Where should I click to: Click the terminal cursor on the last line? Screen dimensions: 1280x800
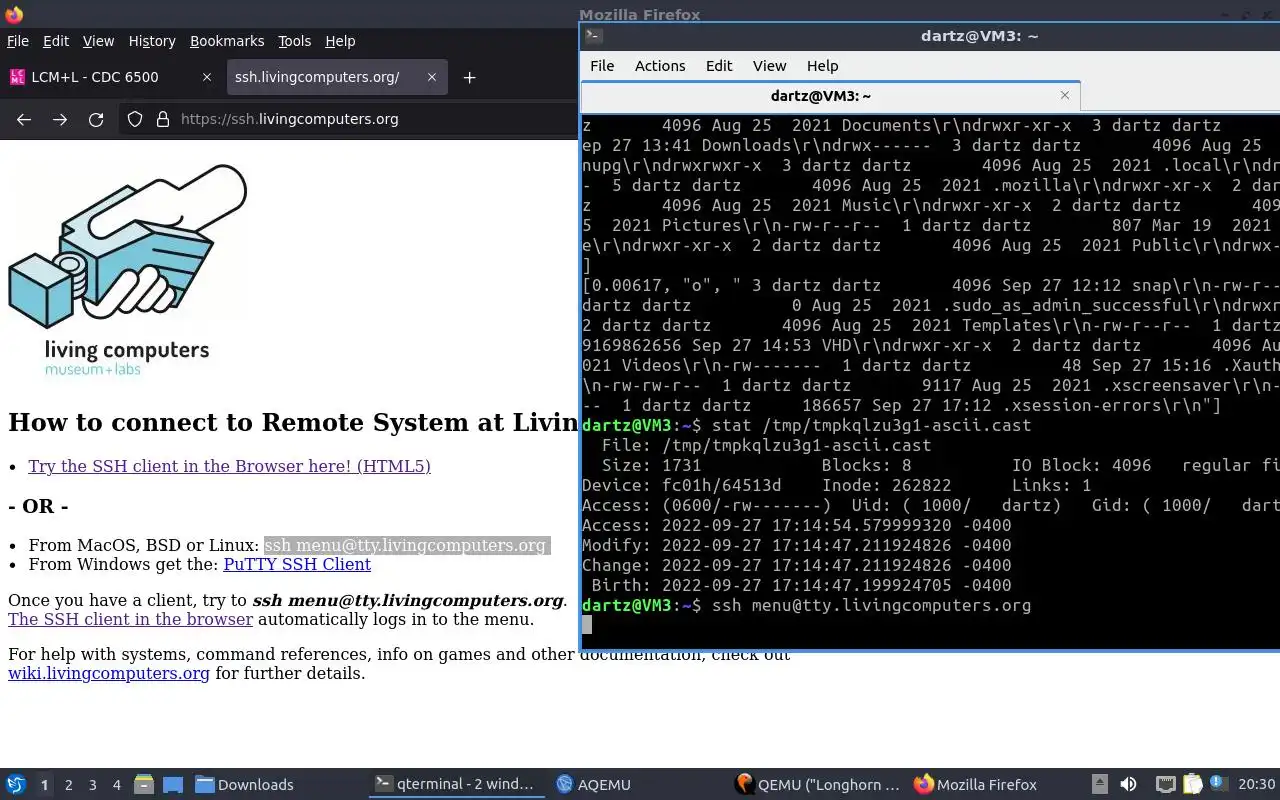click(x=587, y=625)
